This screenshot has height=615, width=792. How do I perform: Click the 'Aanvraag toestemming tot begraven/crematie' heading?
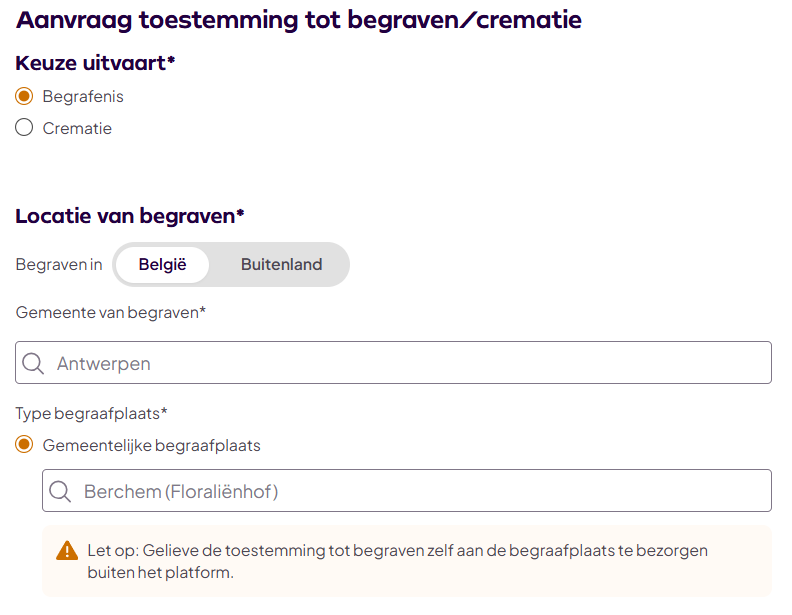pos(299,20)
